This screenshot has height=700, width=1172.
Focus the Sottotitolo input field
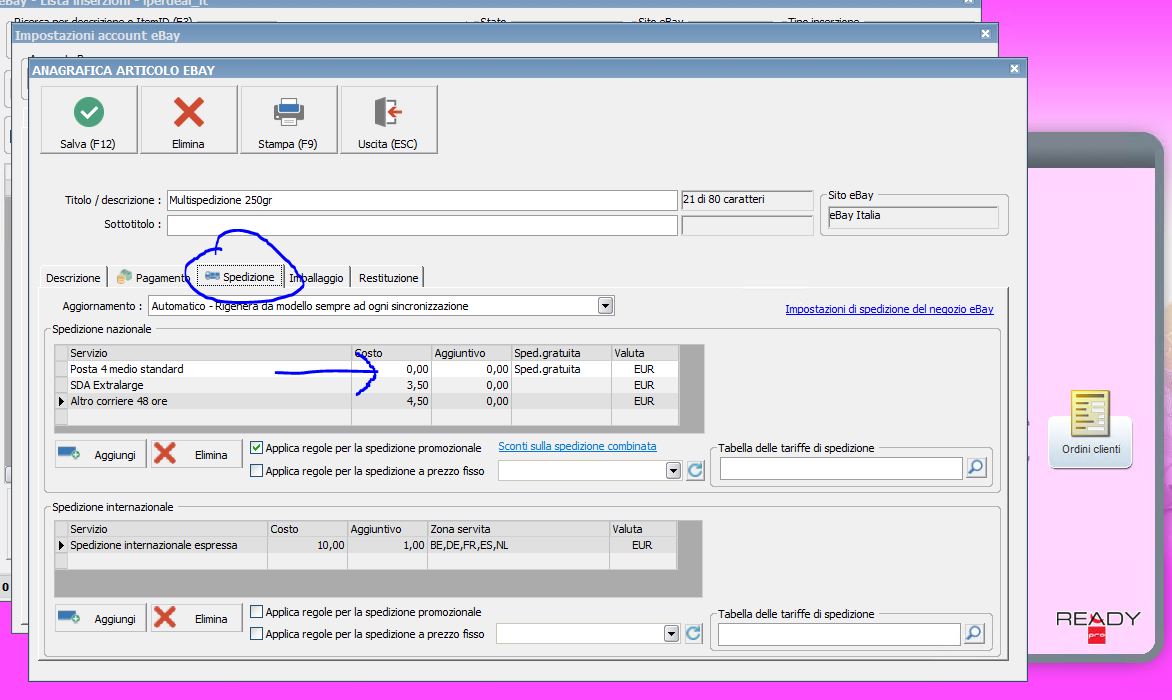point(422,225)
